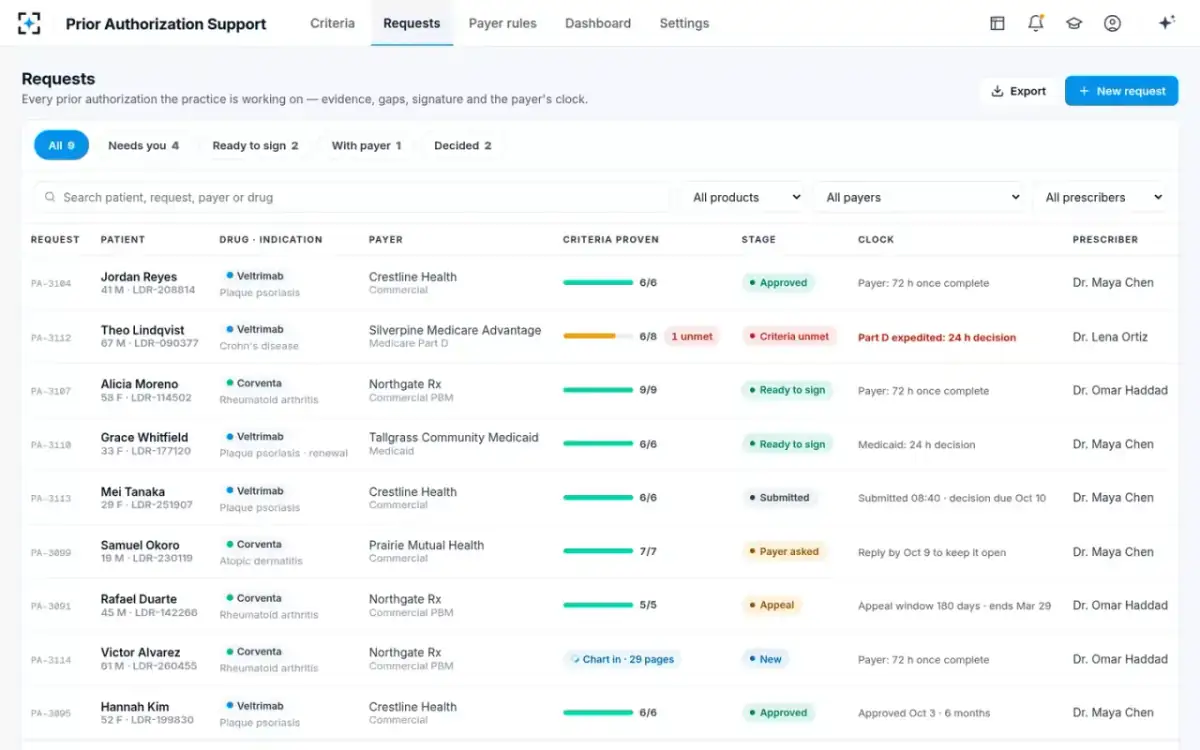1200x750 pixels.
Task: Launch the sparkle AI assistant icon
Action: (x=1166, y=23)
